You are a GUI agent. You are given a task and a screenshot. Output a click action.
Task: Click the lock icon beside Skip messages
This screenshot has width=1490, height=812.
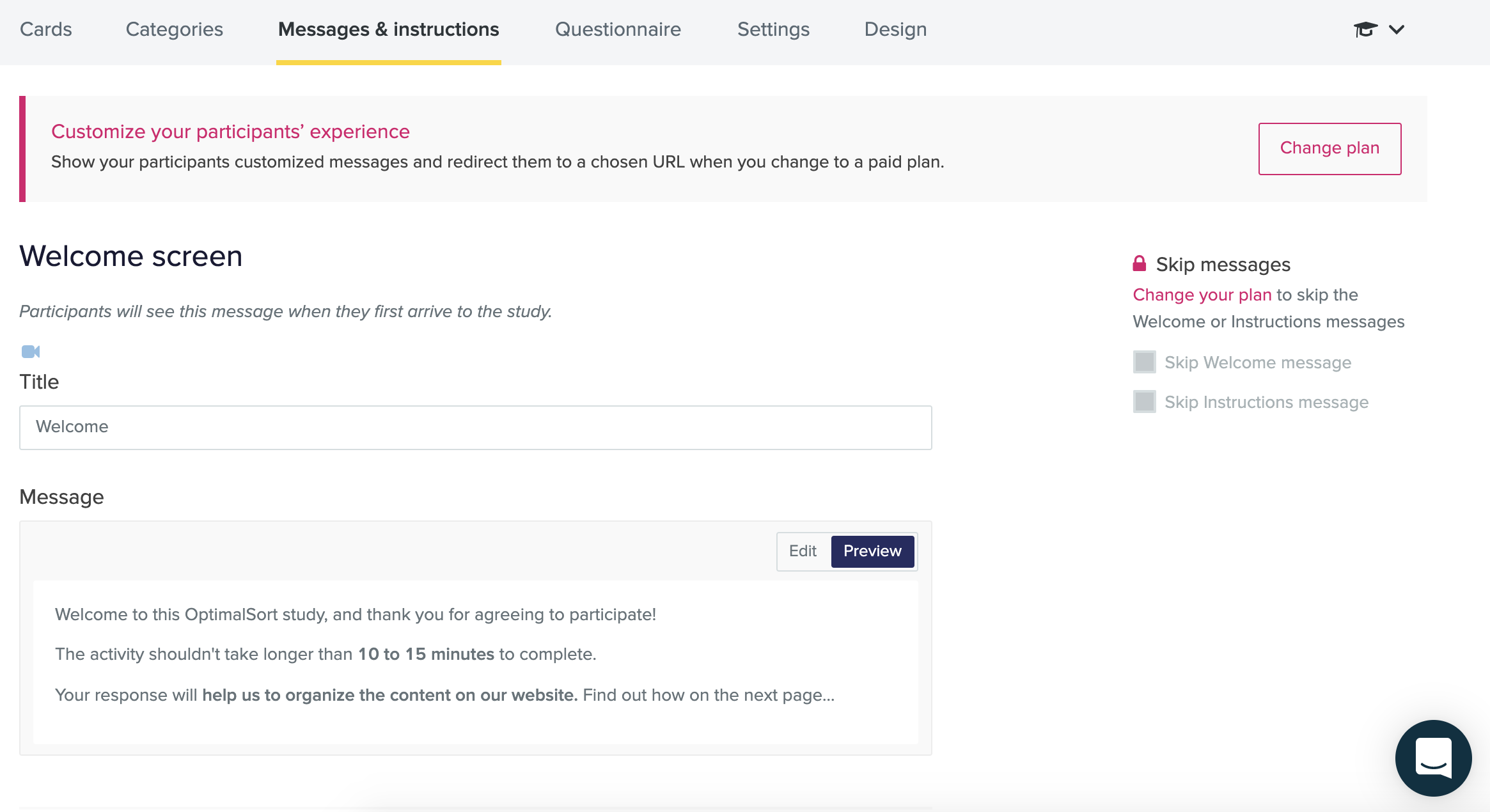1141,263
